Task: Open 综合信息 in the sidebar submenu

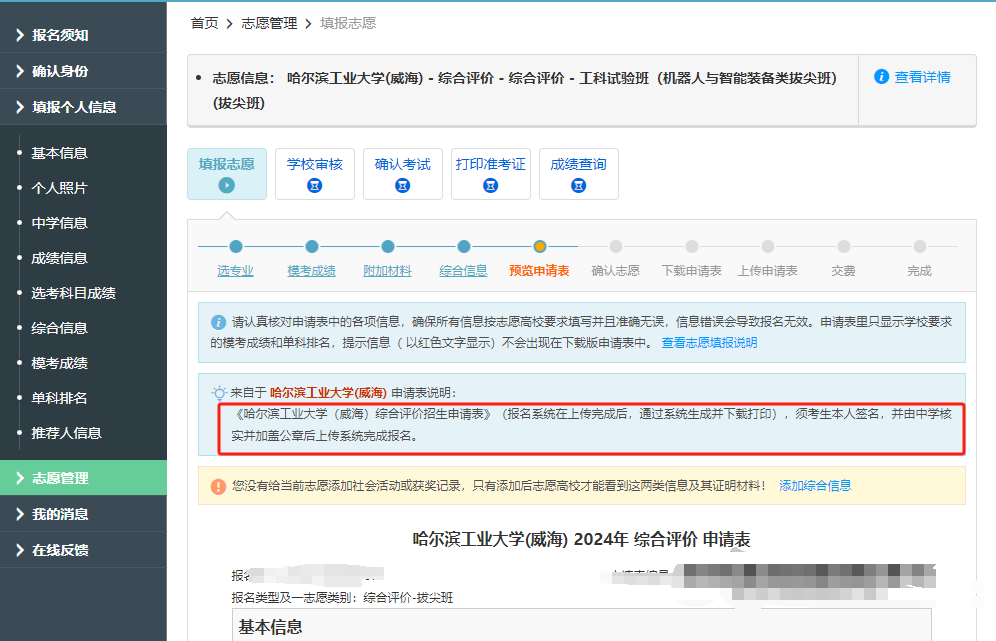Action: (59, 328)
